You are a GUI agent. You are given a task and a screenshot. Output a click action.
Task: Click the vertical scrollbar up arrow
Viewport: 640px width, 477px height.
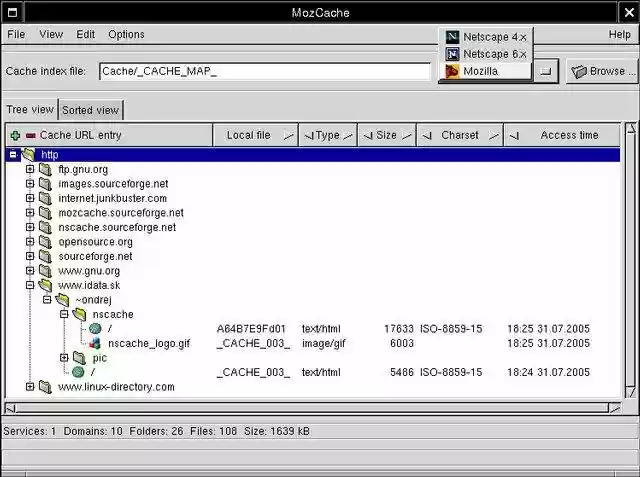[631, 129]
